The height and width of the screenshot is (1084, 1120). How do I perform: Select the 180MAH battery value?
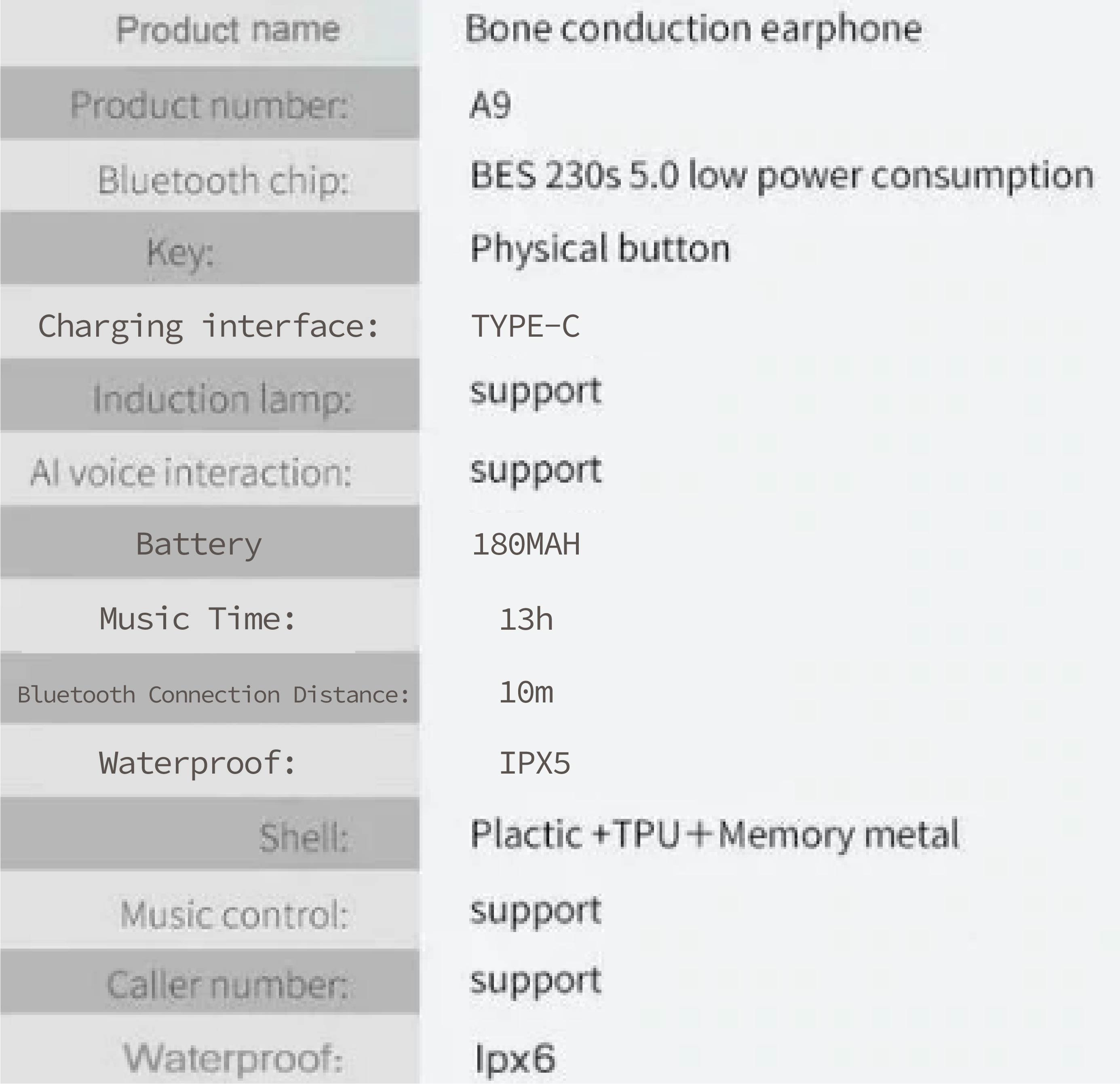[x=526, y=544]
